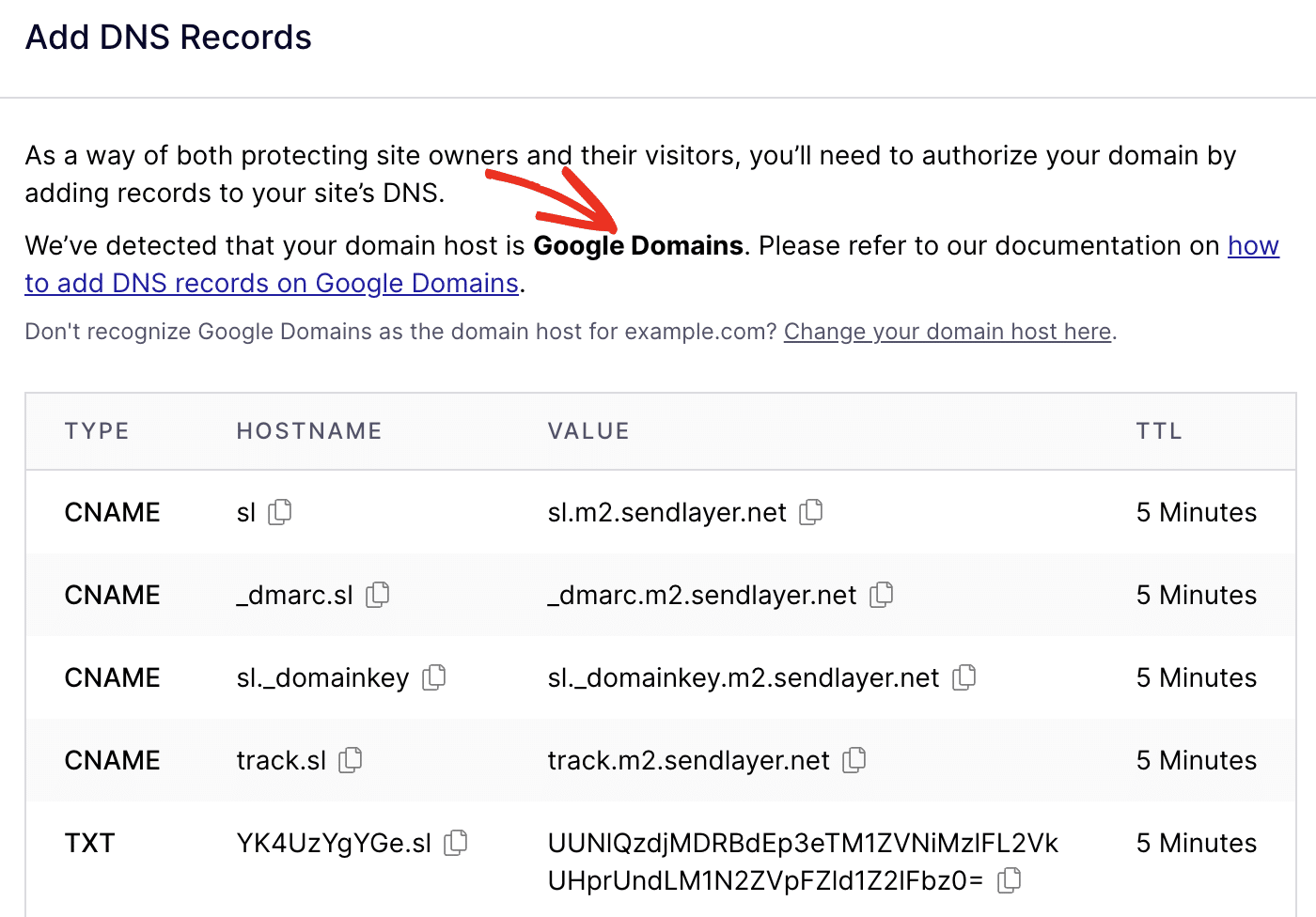Select the TYPE column header
Image resolution: width=1316 pixels, height=917 pixels.
(x=97, y=430)
